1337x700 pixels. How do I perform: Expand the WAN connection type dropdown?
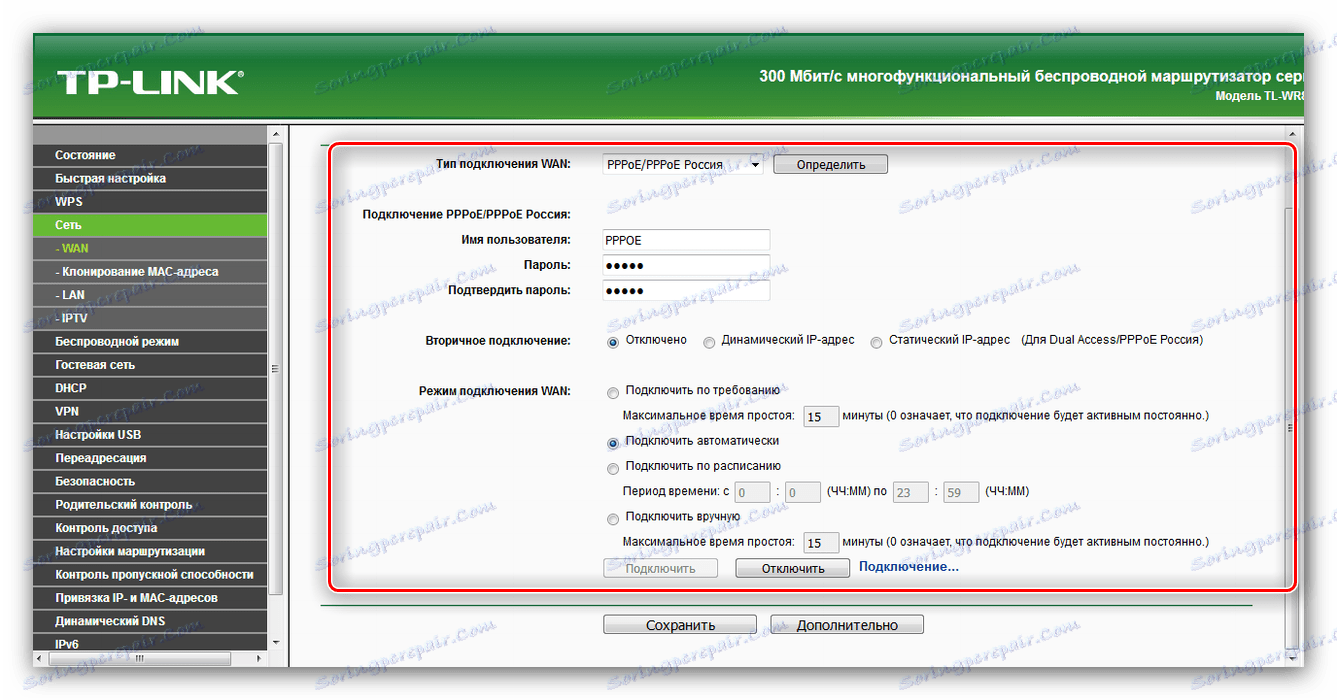[682, 164]
